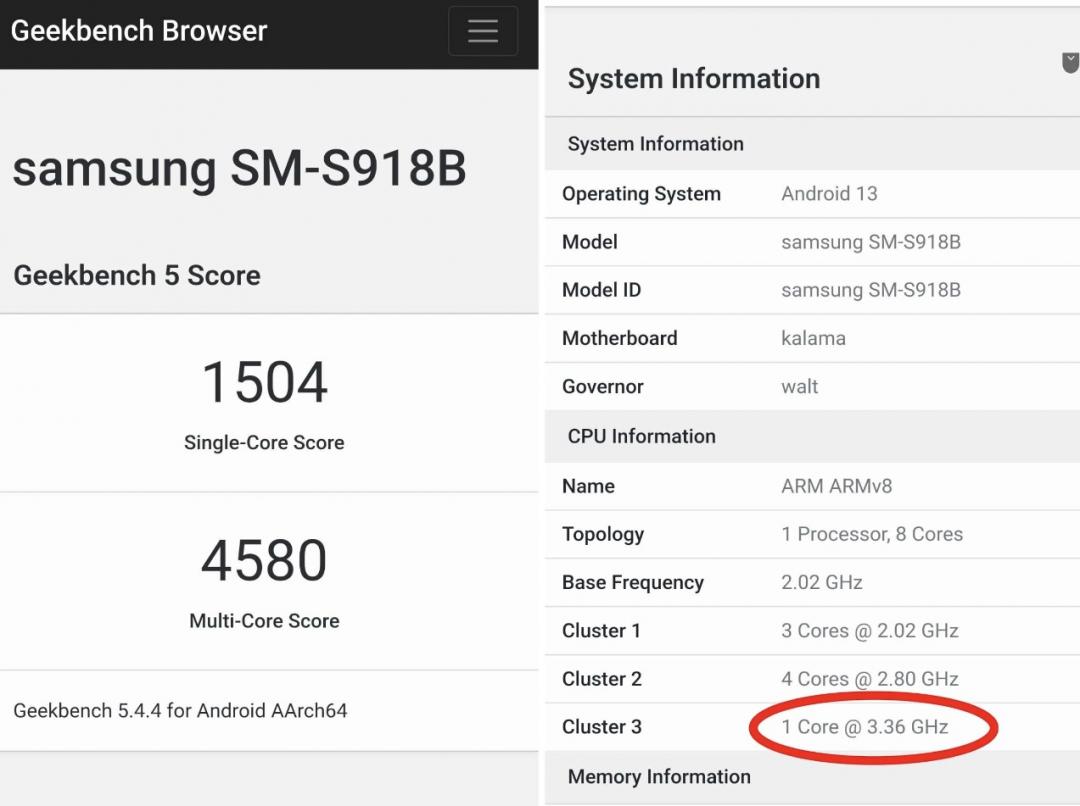Click the 'Single-Core Score' label
The image size is (1080, 806).
[x=264, y=442]
